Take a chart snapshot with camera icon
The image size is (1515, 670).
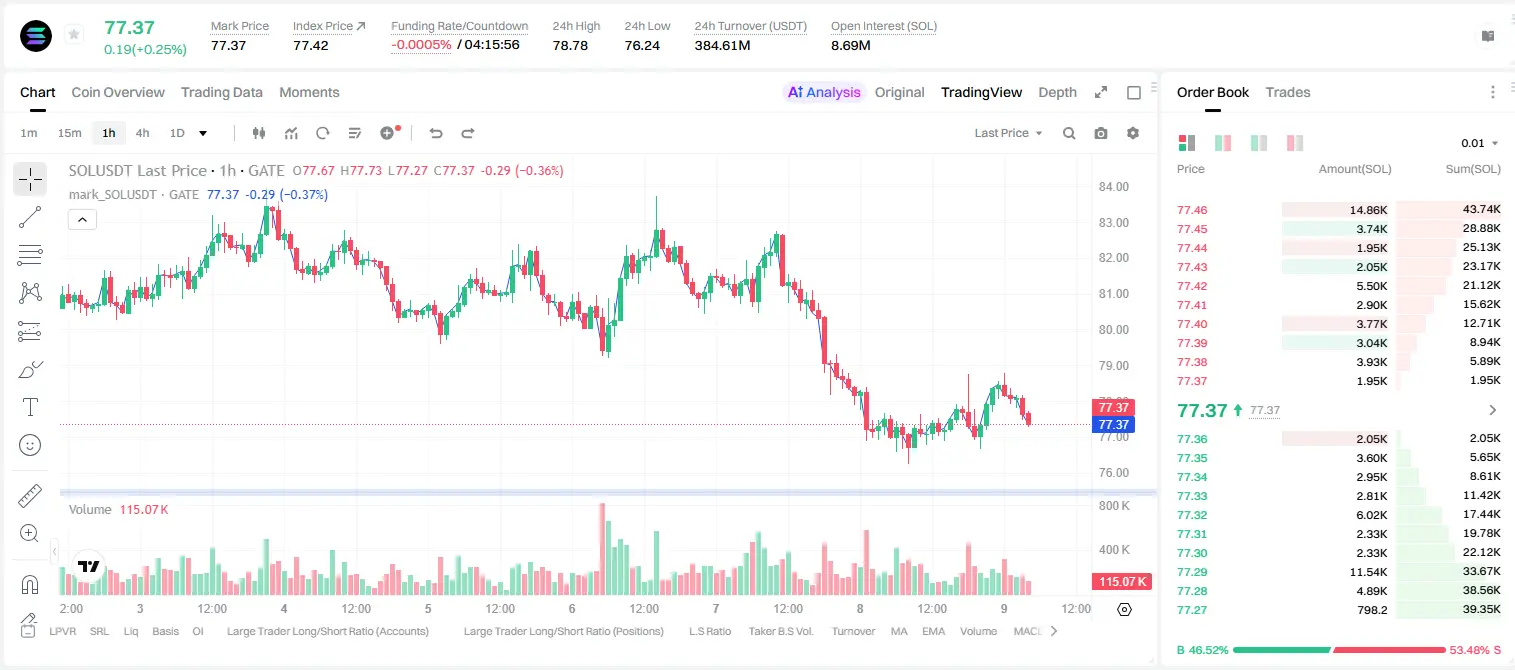pos(1101,133)
